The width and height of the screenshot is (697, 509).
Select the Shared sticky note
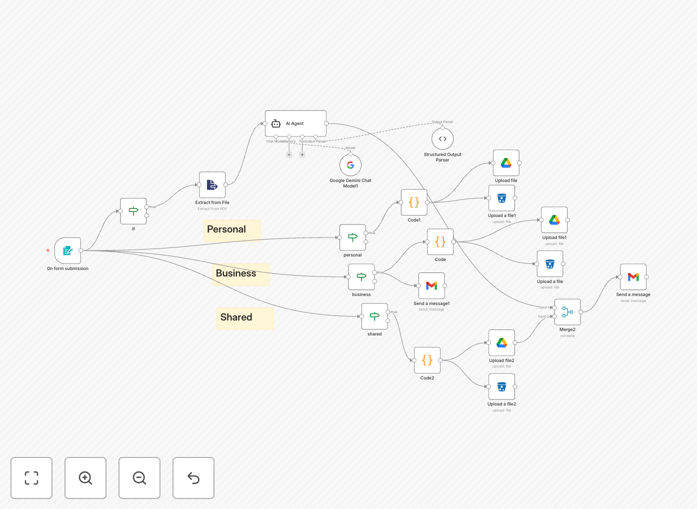pyautogui.click(x=245, y=318)
